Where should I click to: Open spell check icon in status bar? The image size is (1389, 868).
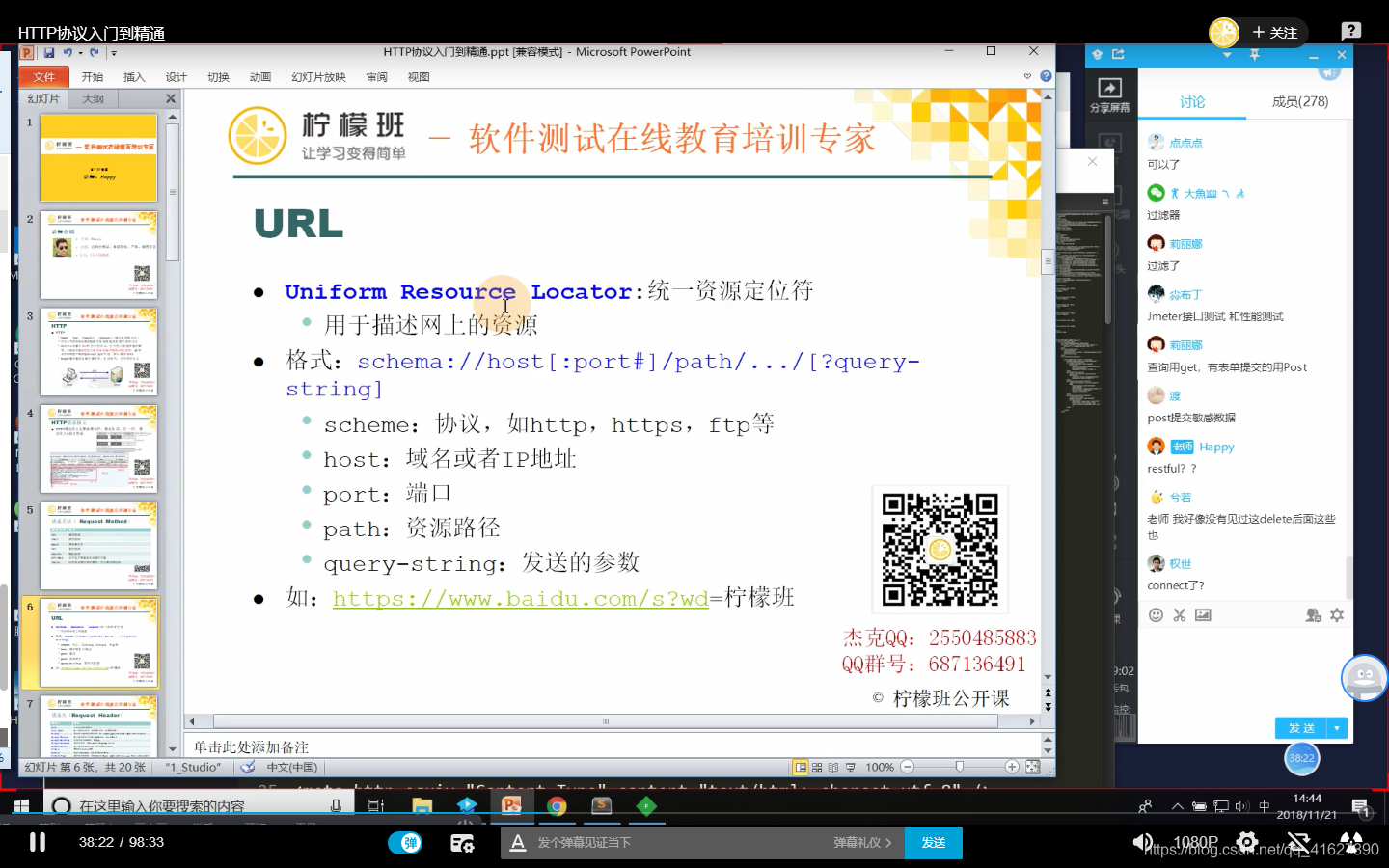tap(248, 767)
